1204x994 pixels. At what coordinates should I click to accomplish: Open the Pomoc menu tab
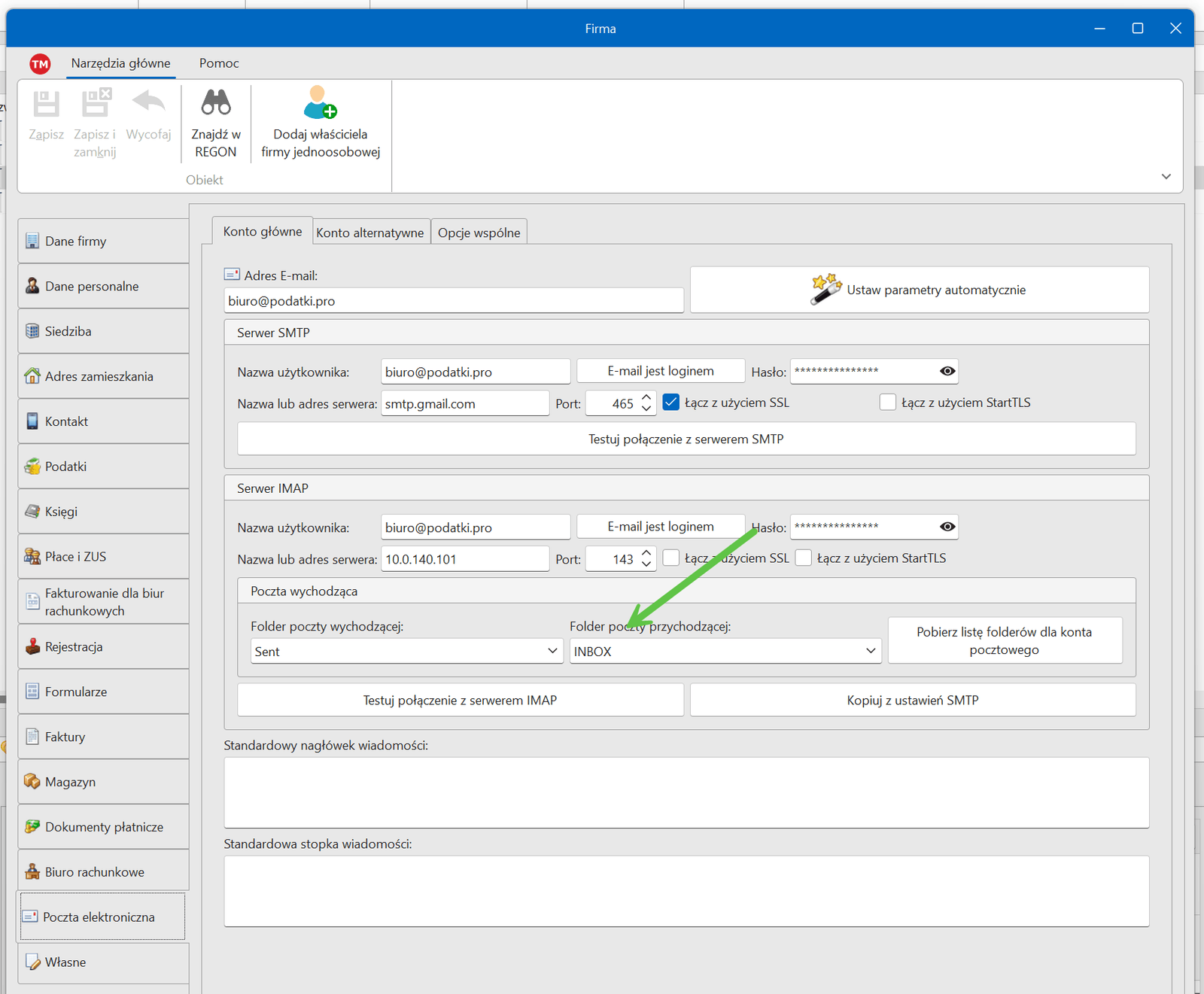[219, 63]
